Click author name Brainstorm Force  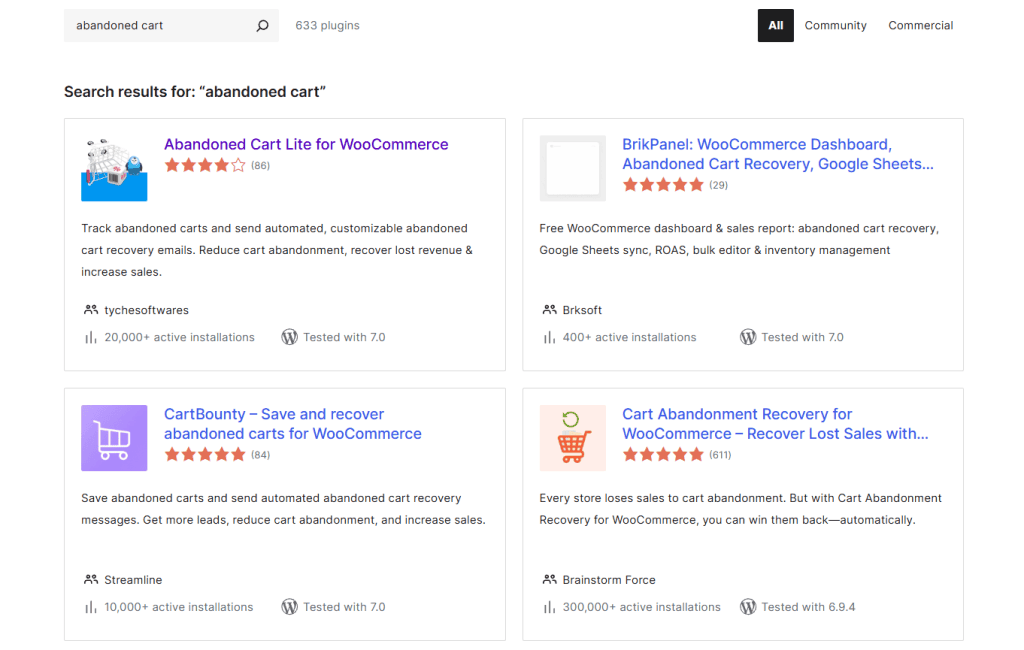[x=609, y=580]
